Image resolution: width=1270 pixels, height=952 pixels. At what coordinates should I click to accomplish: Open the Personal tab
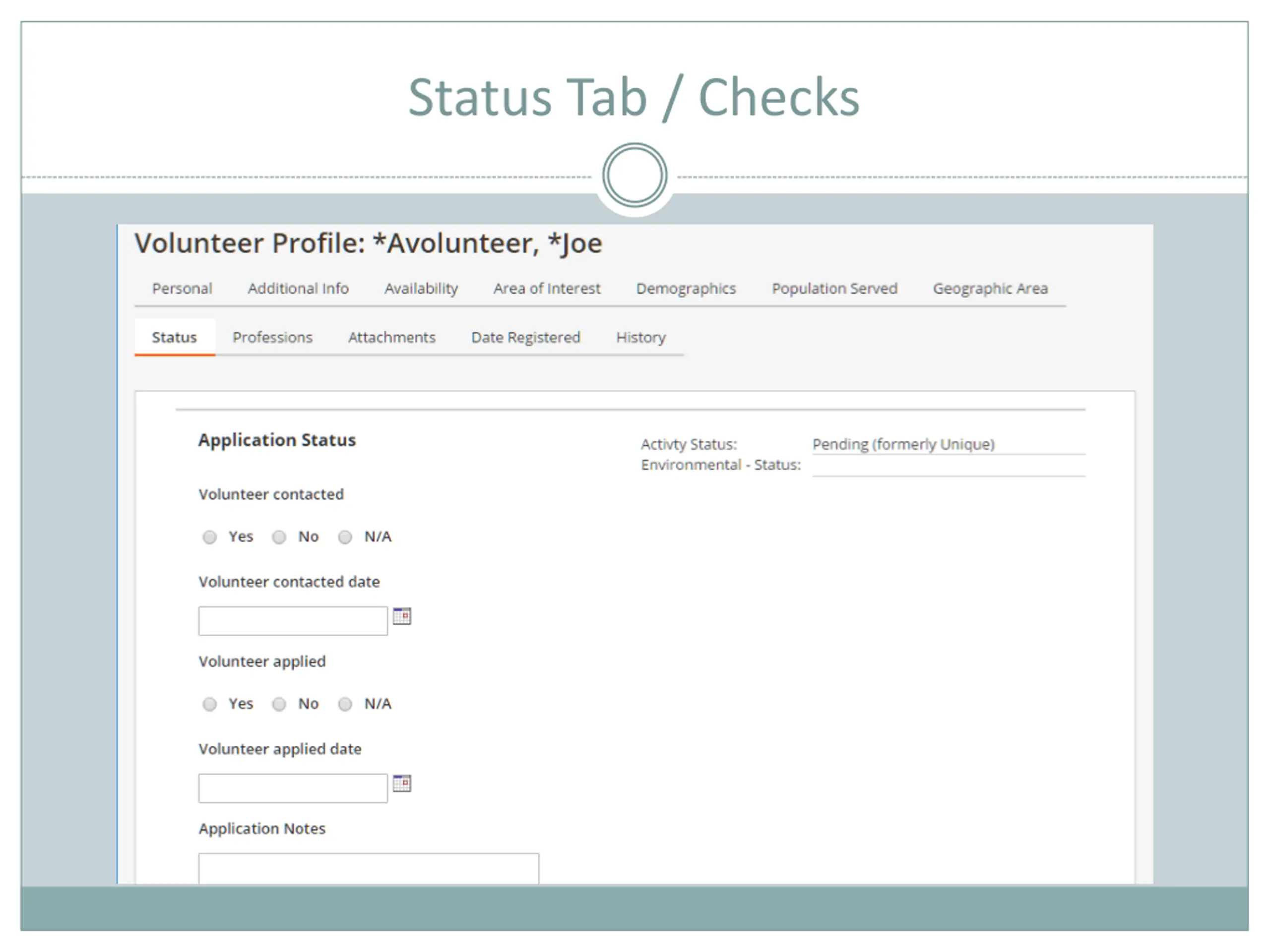pos(182,288)
